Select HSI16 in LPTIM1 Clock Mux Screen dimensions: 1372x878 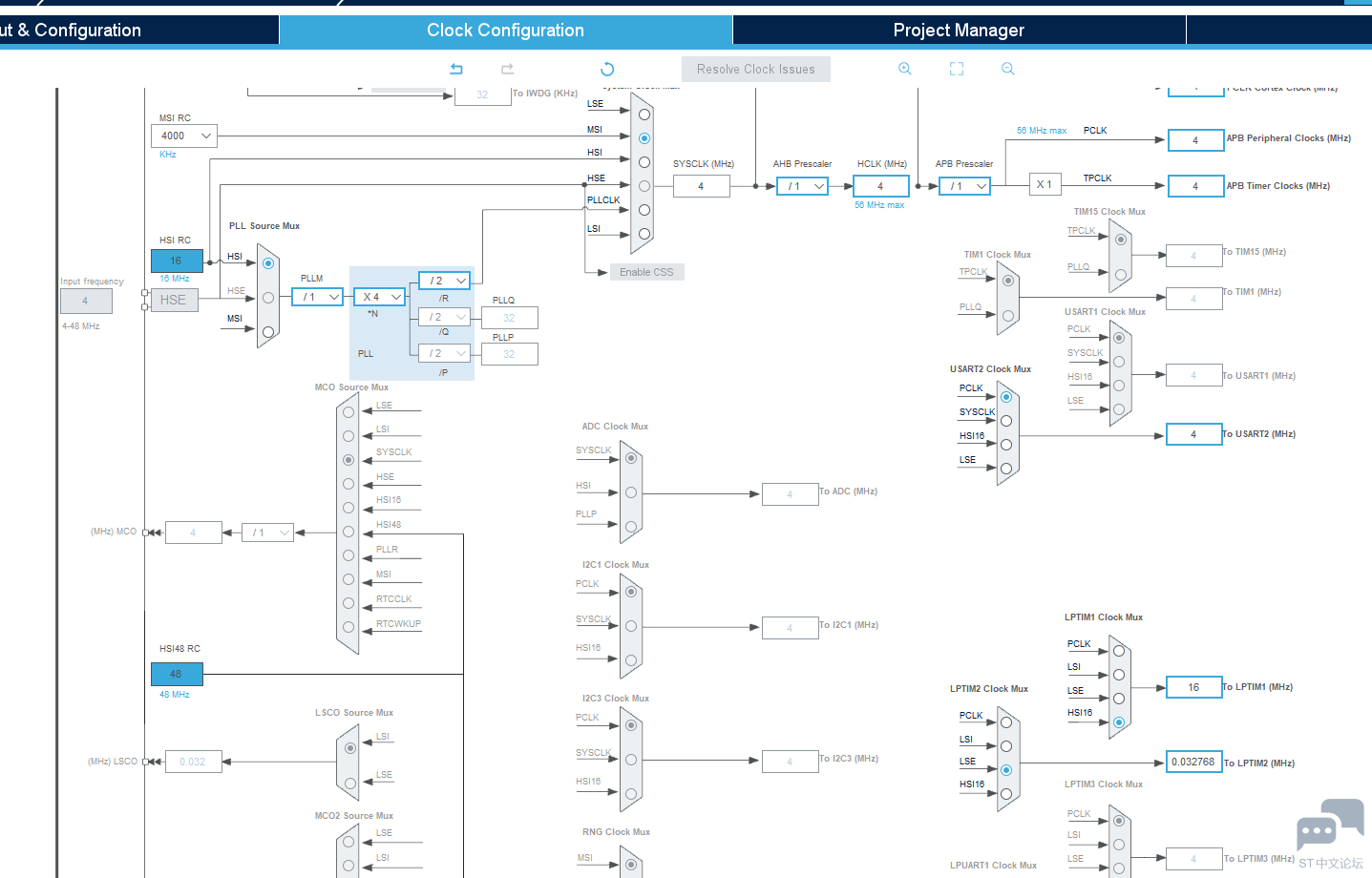1119,722
